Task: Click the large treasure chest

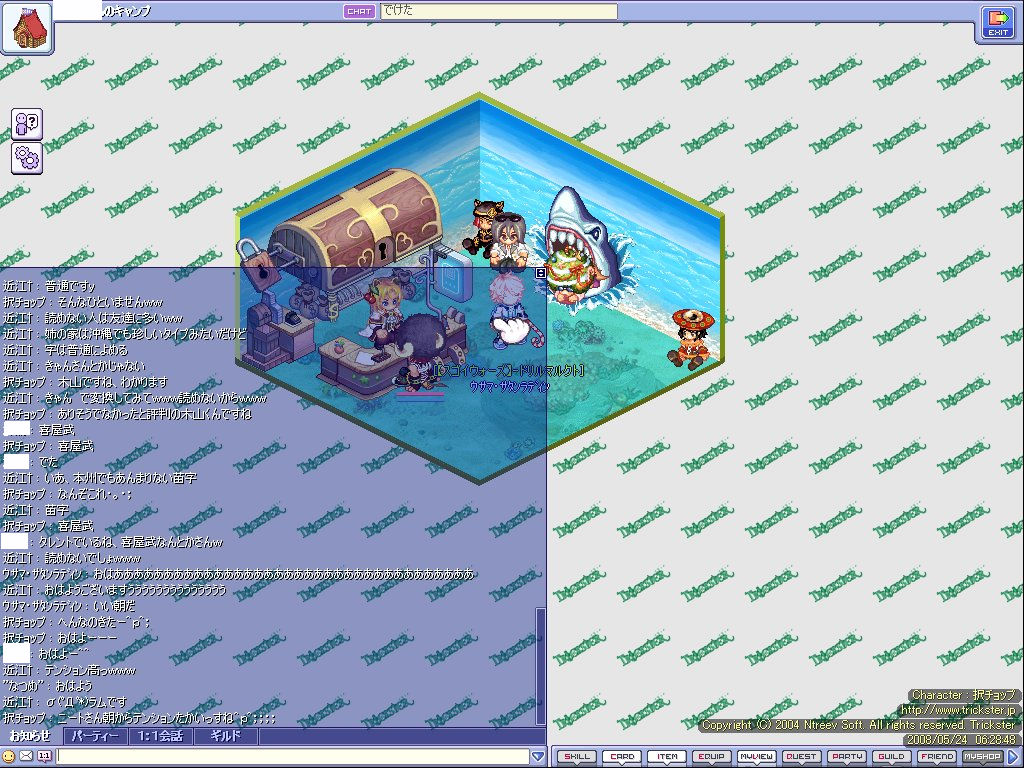Action: click(x=358, y=229)
